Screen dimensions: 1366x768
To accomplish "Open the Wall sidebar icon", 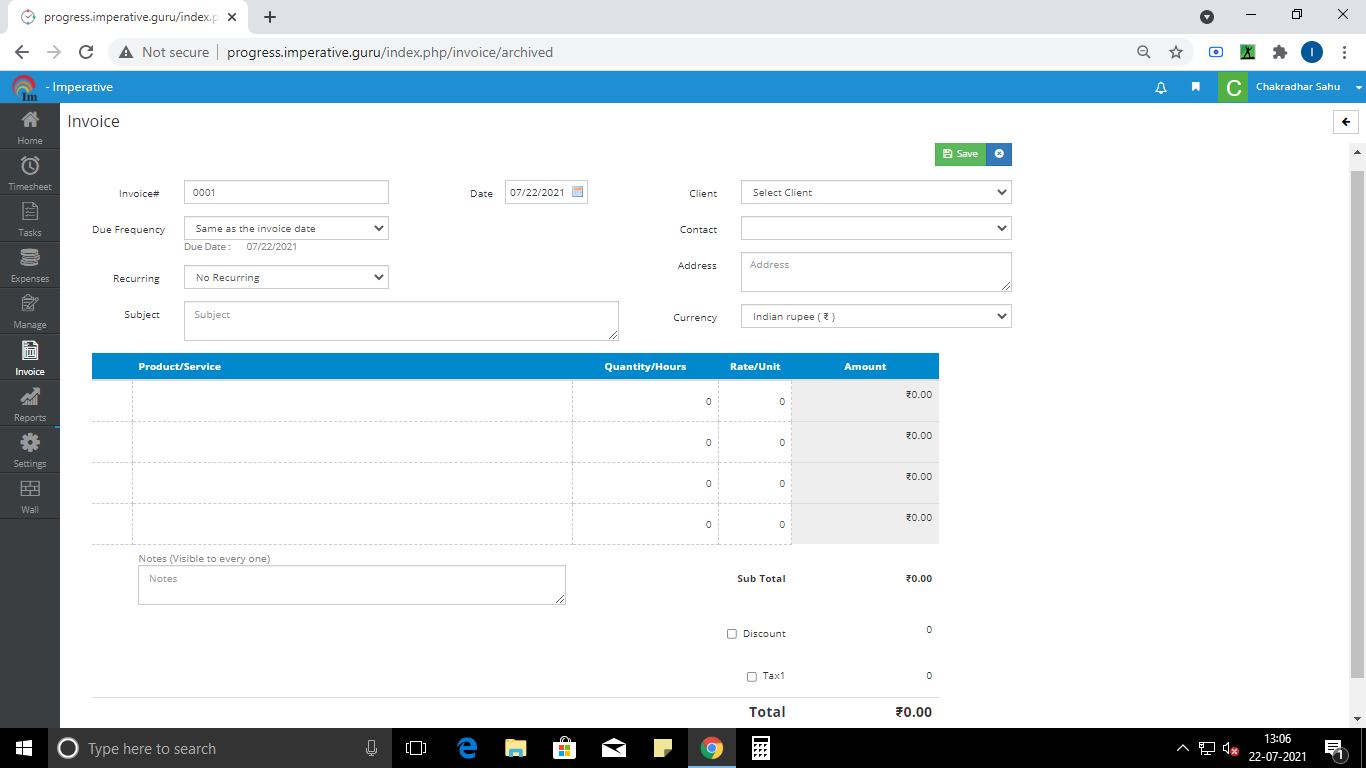I will [x=30, y=494].
